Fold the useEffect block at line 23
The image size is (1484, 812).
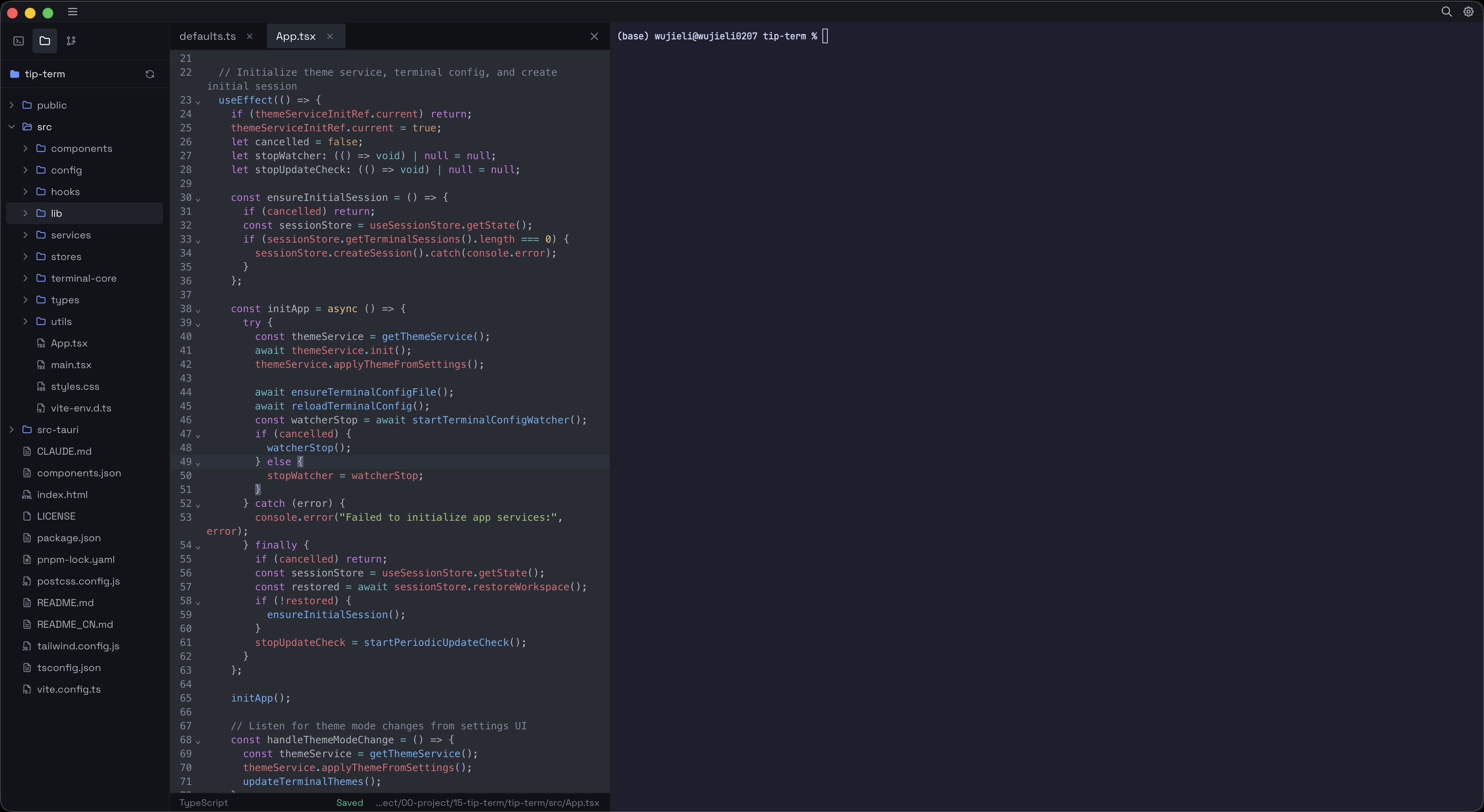[198, 102]
